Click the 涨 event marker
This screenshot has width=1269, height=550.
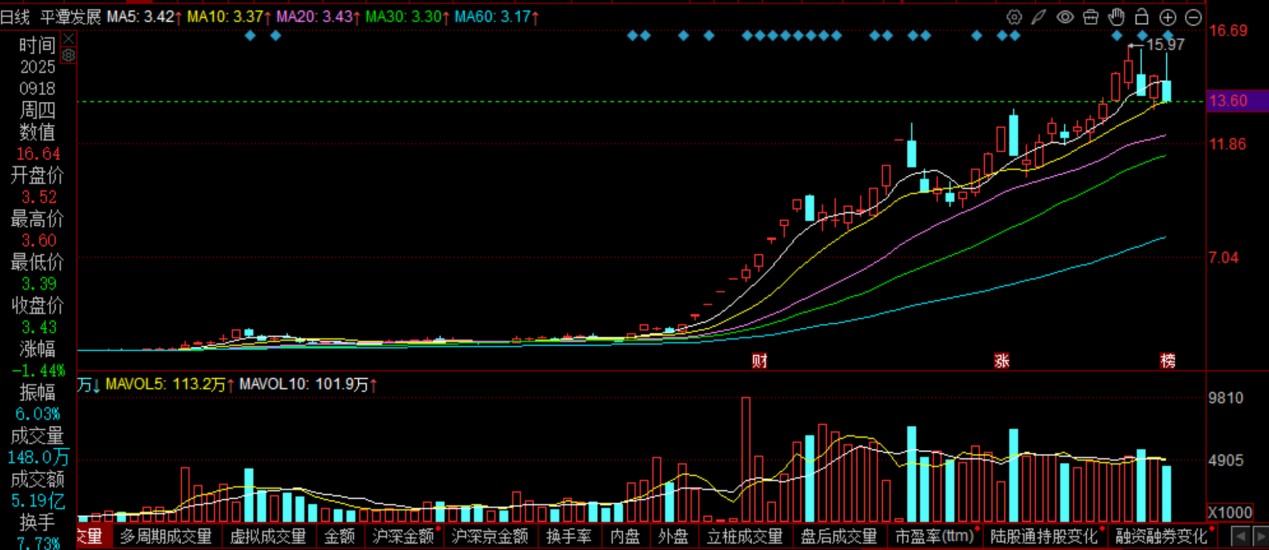(1002, 360)
